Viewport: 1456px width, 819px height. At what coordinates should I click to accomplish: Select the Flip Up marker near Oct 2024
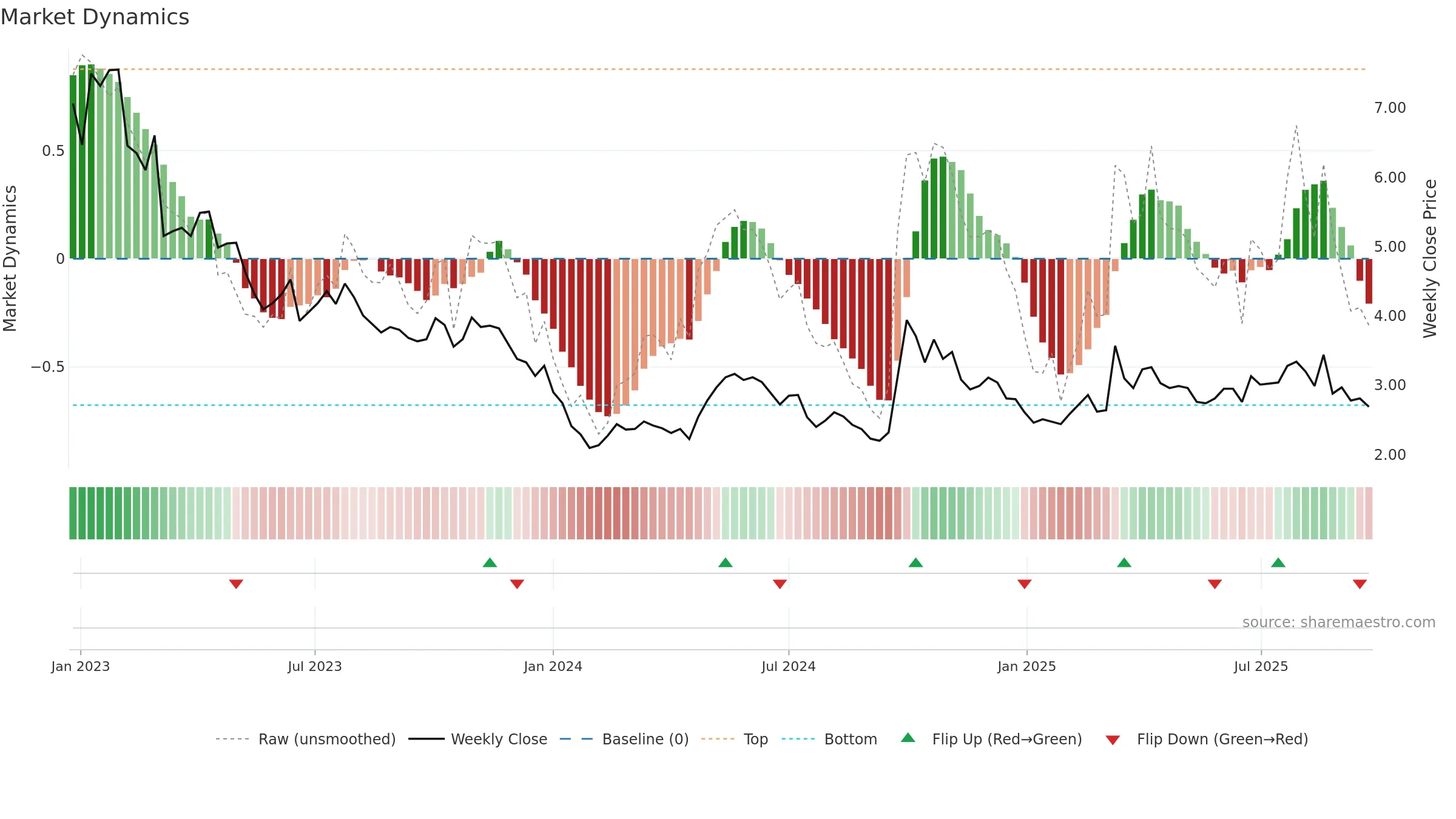[915, 562]
